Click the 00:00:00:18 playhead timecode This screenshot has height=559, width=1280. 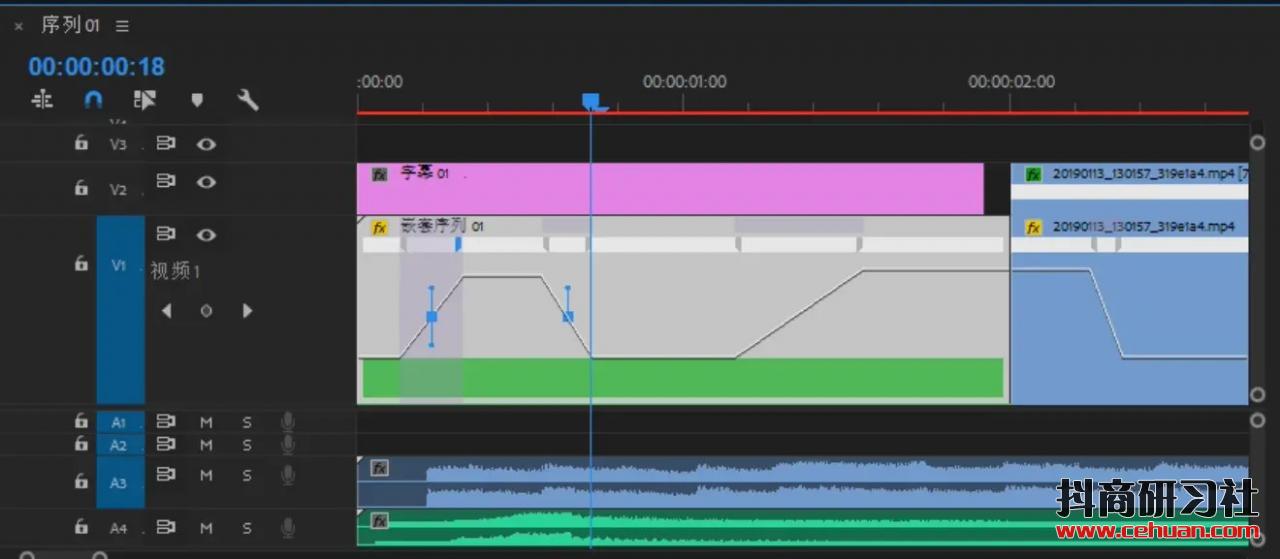click(x=96, y=67)
